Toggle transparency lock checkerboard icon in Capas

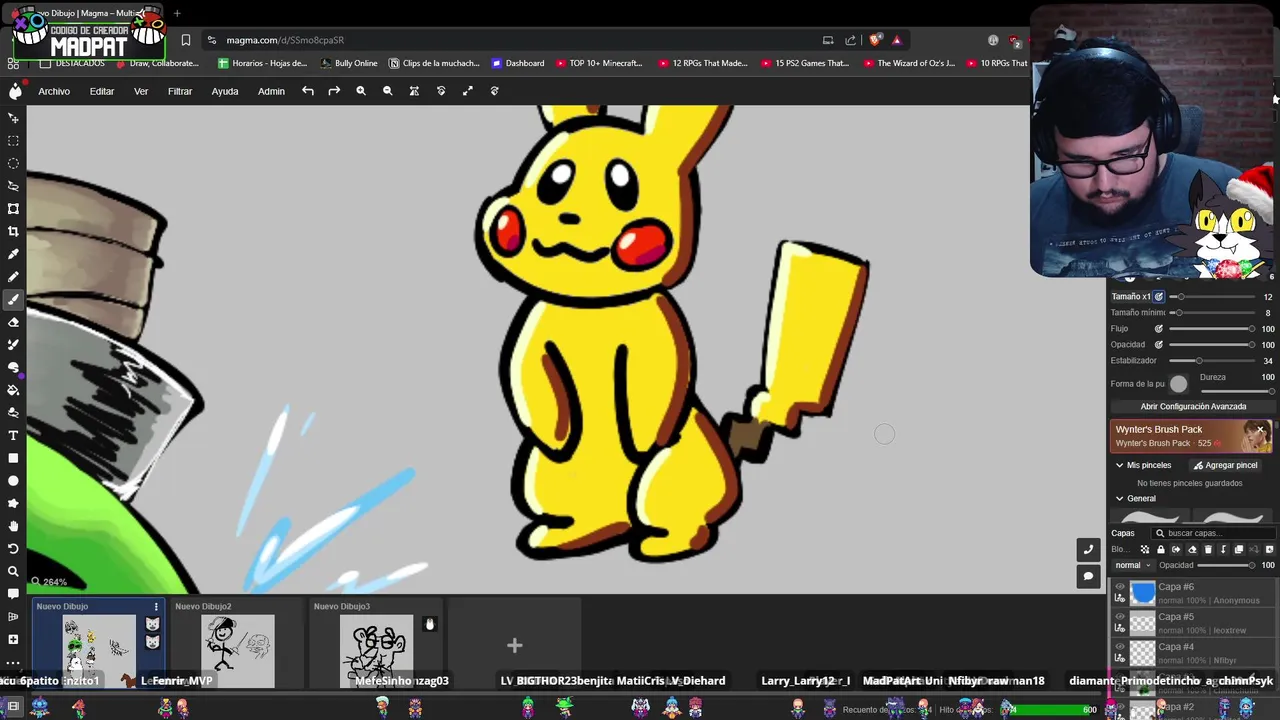click(x=1145, y=549)
